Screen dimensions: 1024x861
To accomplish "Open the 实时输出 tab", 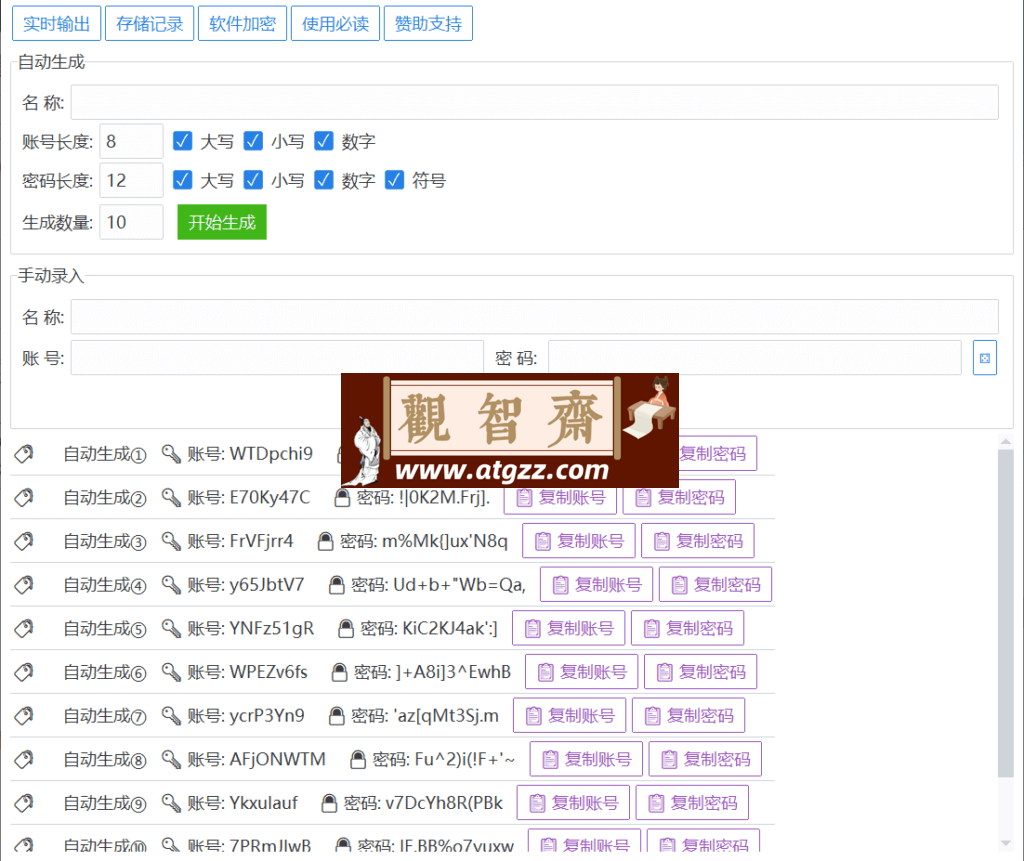I will [x=56, y=24].
